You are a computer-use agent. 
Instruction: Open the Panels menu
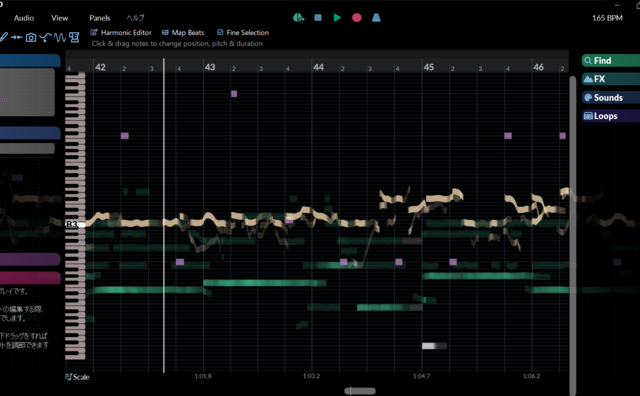tap(100, 18)
